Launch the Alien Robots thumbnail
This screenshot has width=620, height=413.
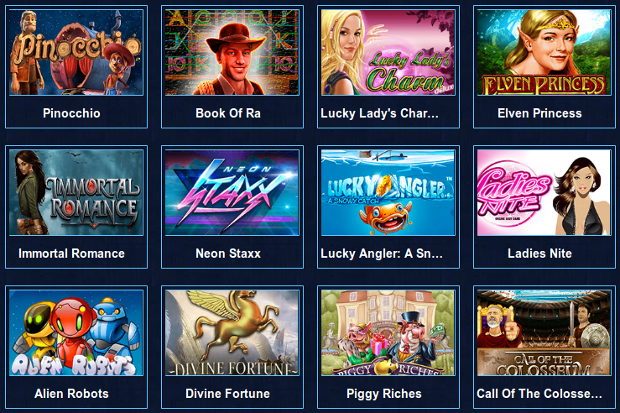click(76, 333)
